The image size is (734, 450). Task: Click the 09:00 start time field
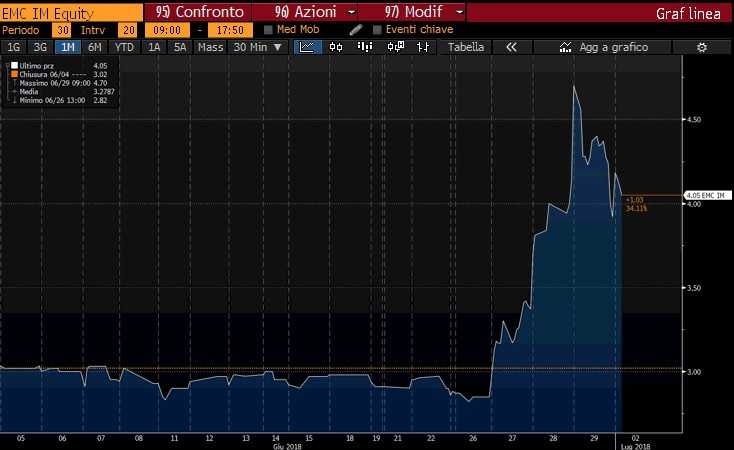coord(167,30)
